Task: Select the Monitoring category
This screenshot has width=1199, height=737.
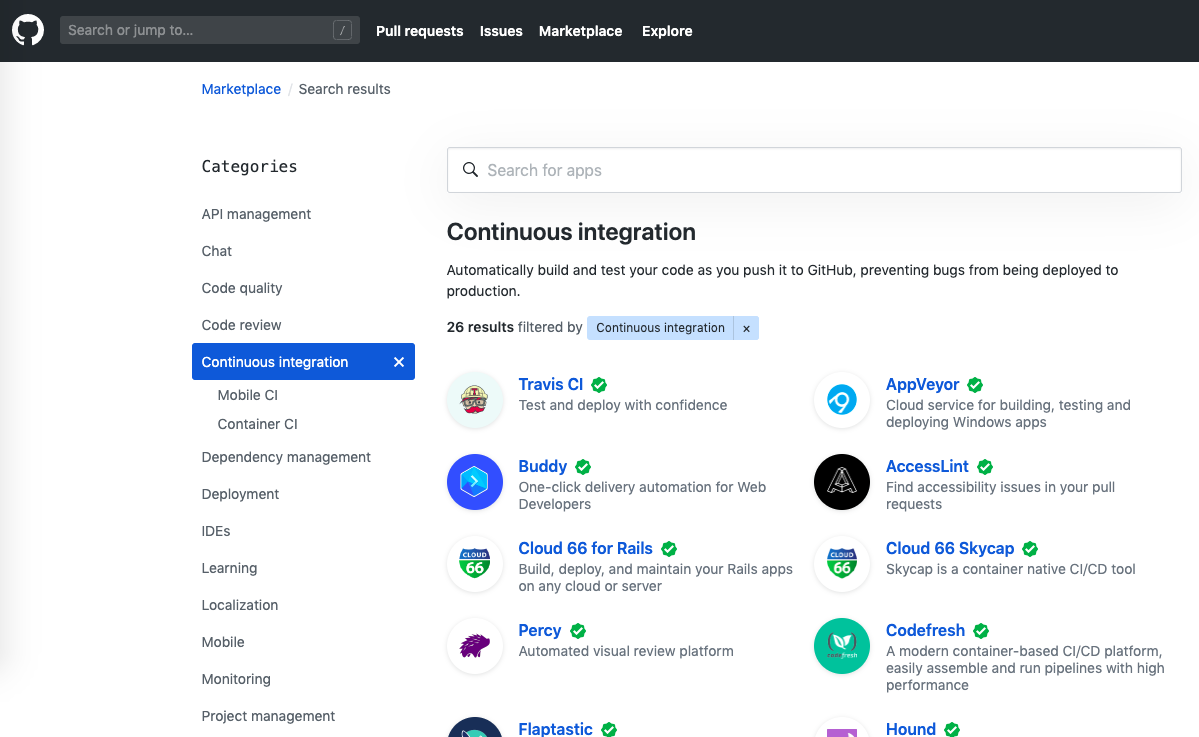Action: tap(236, 679)
